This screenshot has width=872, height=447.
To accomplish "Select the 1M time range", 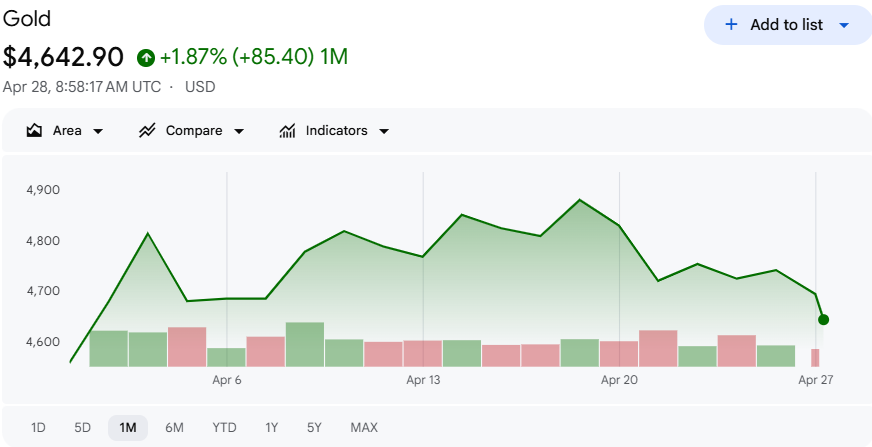I will pyautogui.click(x=128, y=428).
